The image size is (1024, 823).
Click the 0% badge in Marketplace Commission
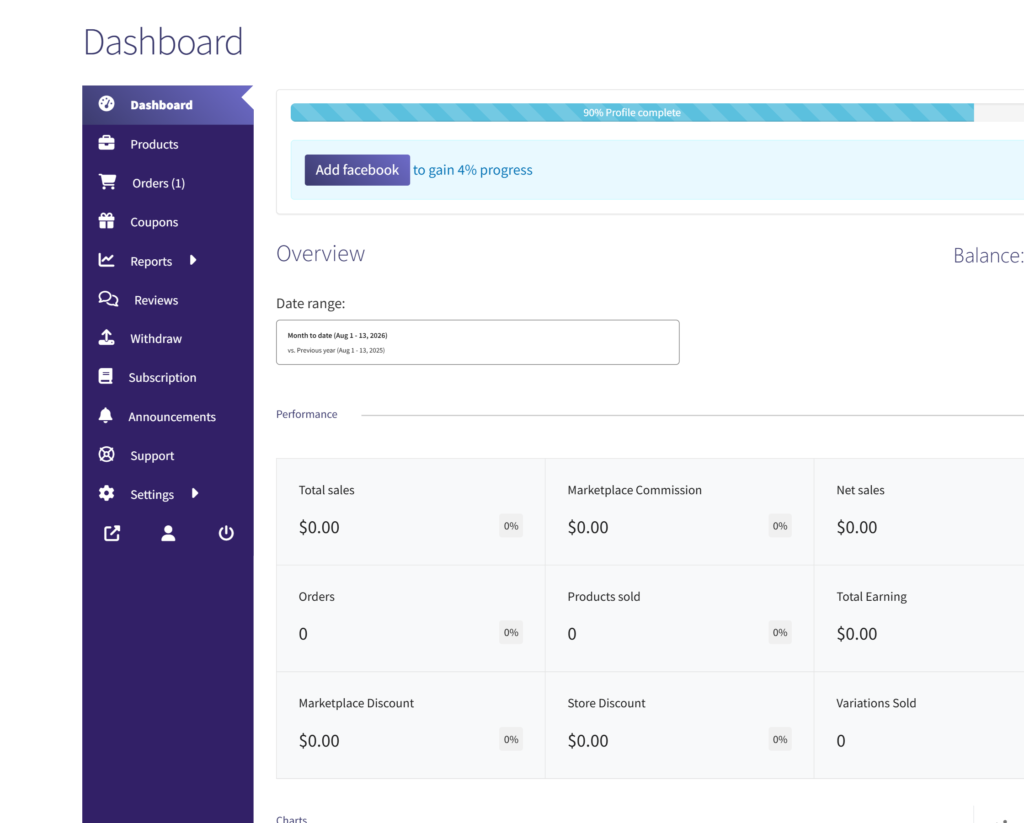coord(780,526)
